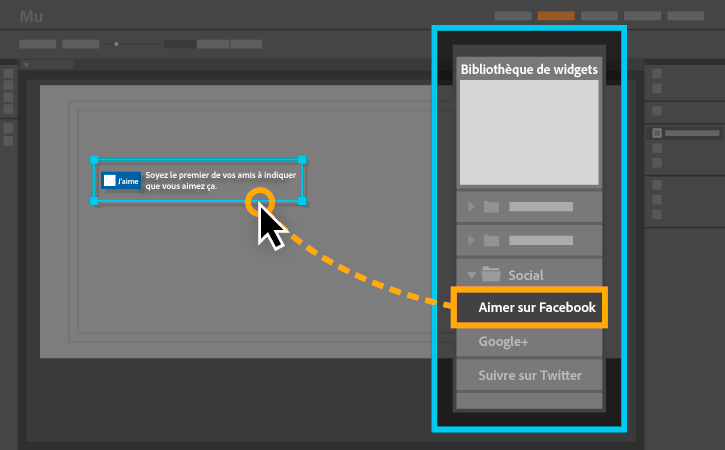The height and width of the screenshot is (450, 725).
Task: Select the Suivre sur Twitter widget
Action: [x=529, y=375]
